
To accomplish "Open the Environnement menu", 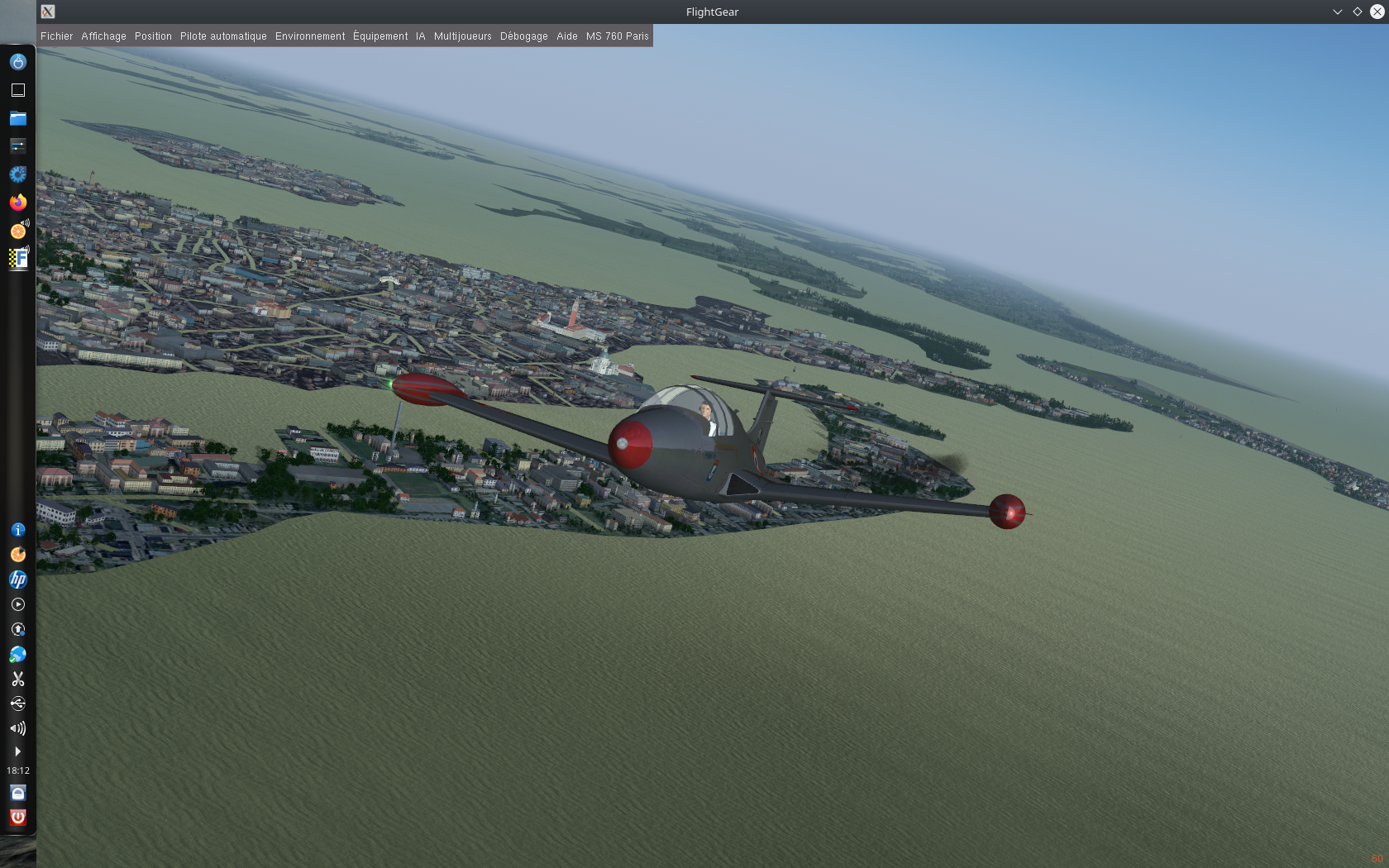I will pyautogui.click(x=310, y=36).
